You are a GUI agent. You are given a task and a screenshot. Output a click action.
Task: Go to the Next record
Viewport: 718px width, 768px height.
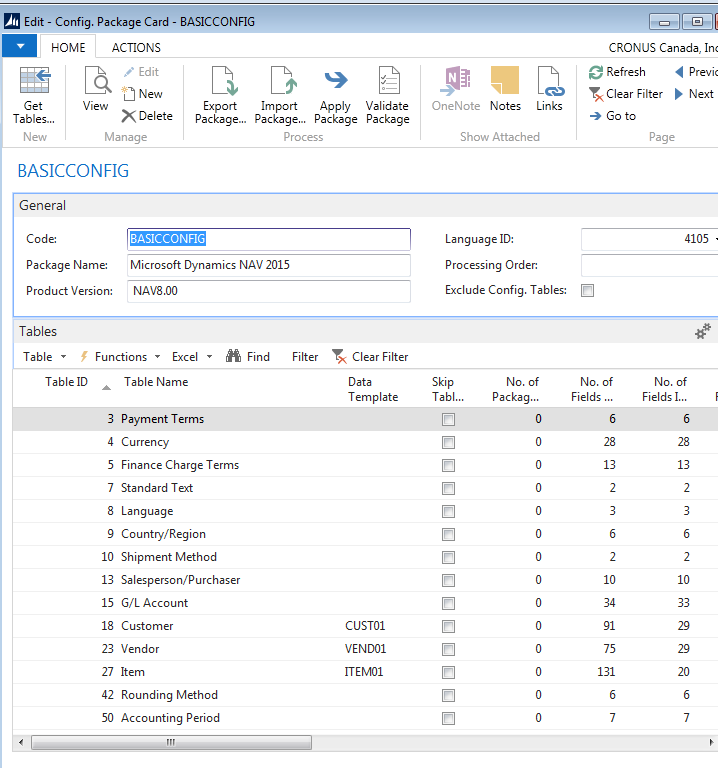tap(694, 94)
